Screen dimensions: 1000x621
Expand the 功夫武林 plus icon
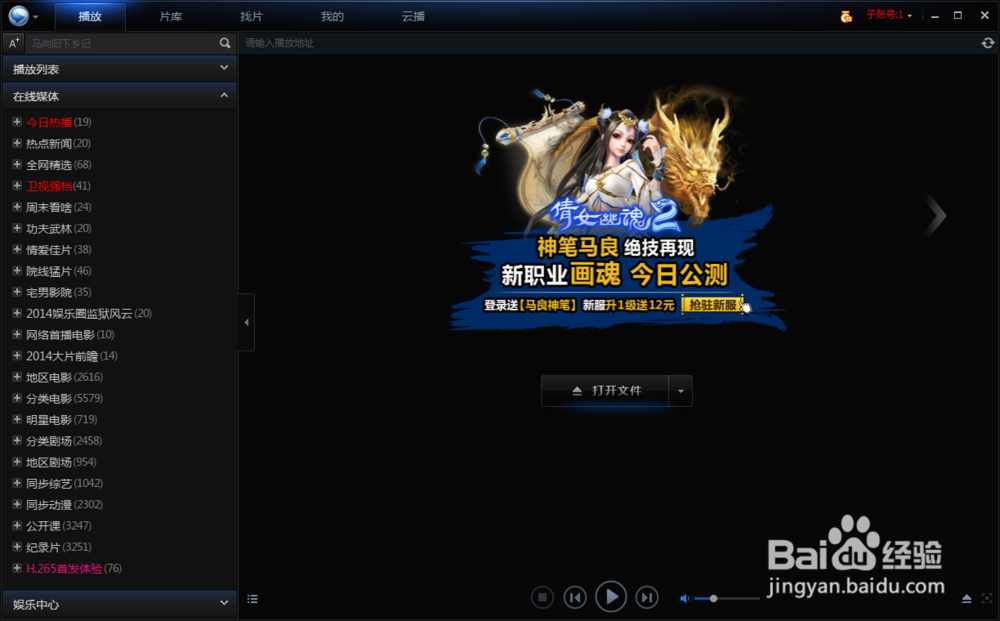(17, 228)
